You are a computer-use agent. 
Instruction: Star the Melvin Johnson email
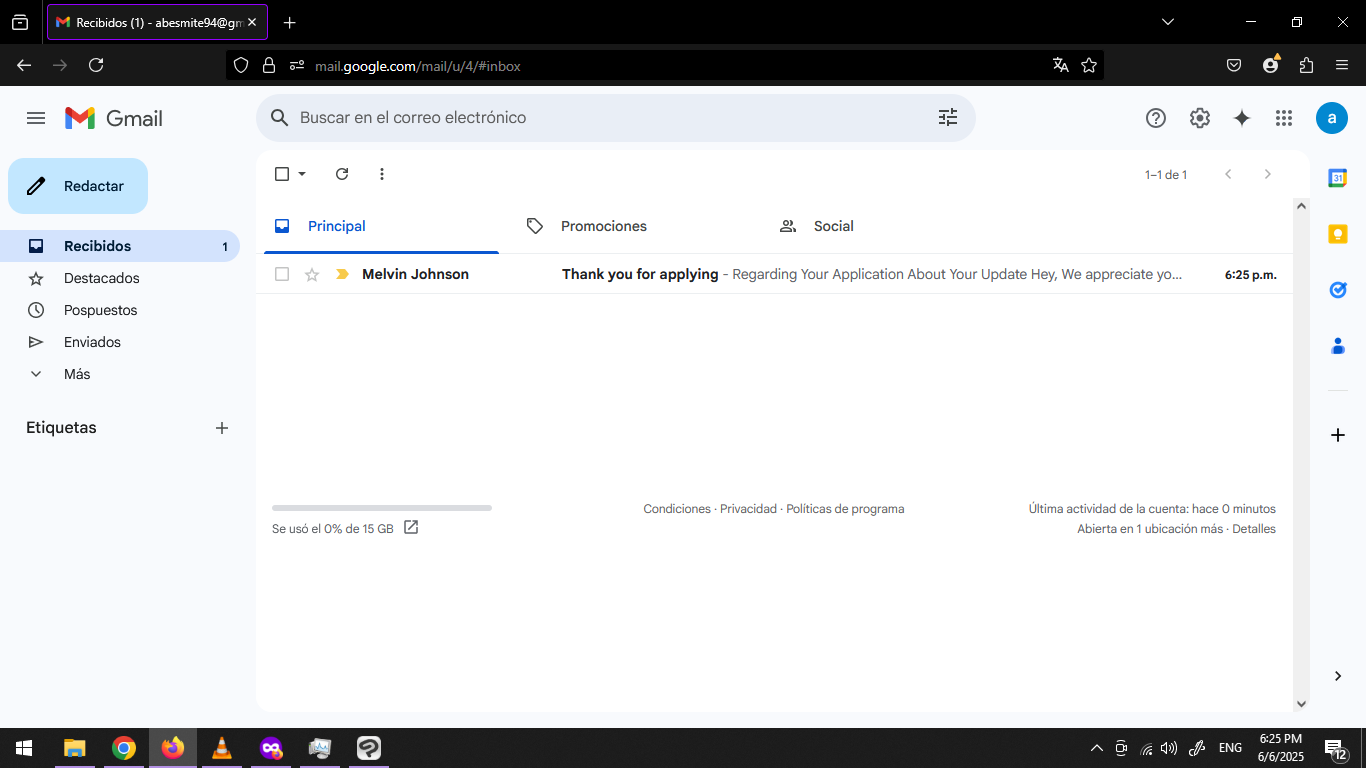click(x=312, y=274)
